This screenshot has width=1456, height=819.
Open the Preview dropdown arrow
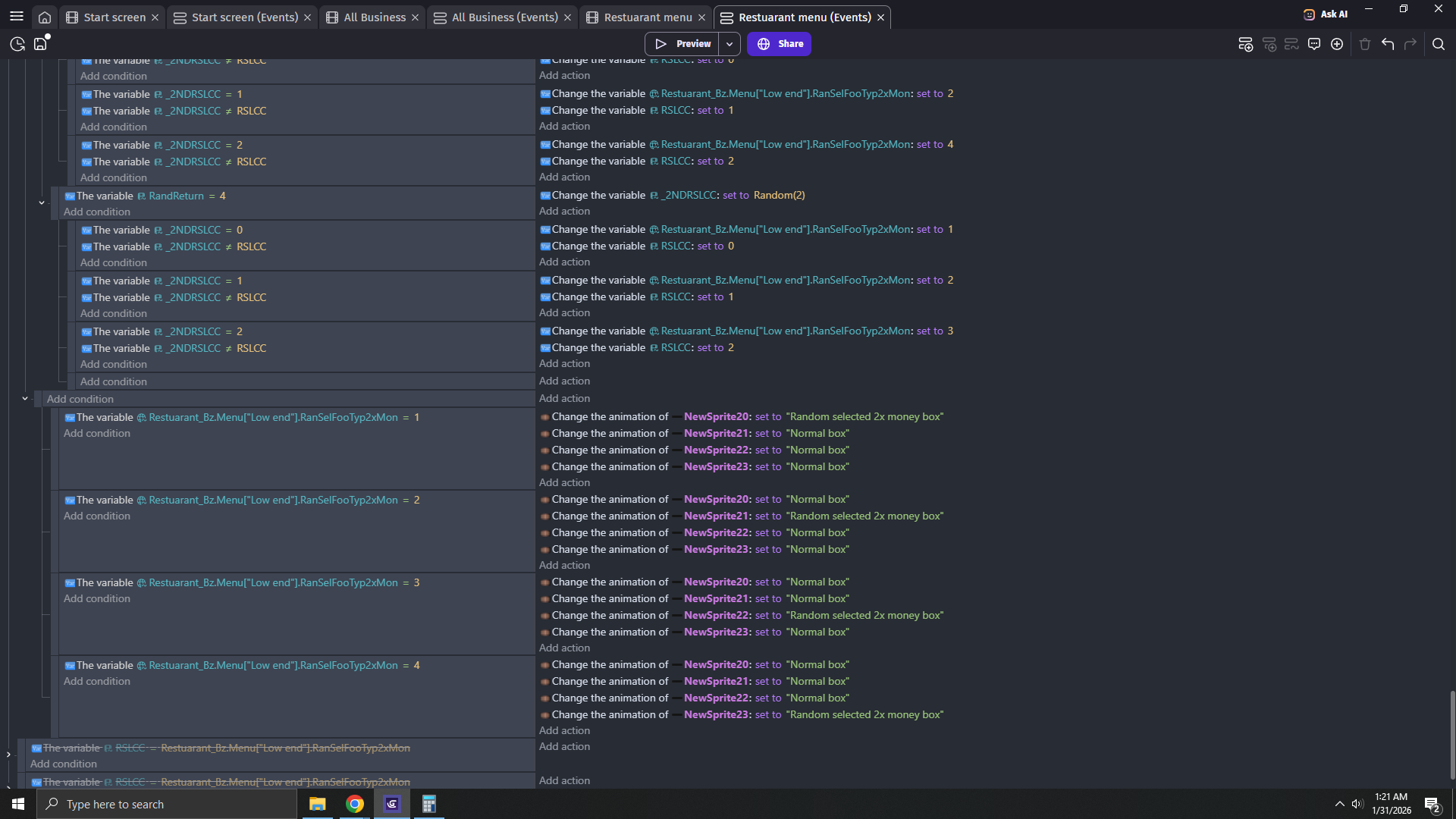tap(730, 44)
